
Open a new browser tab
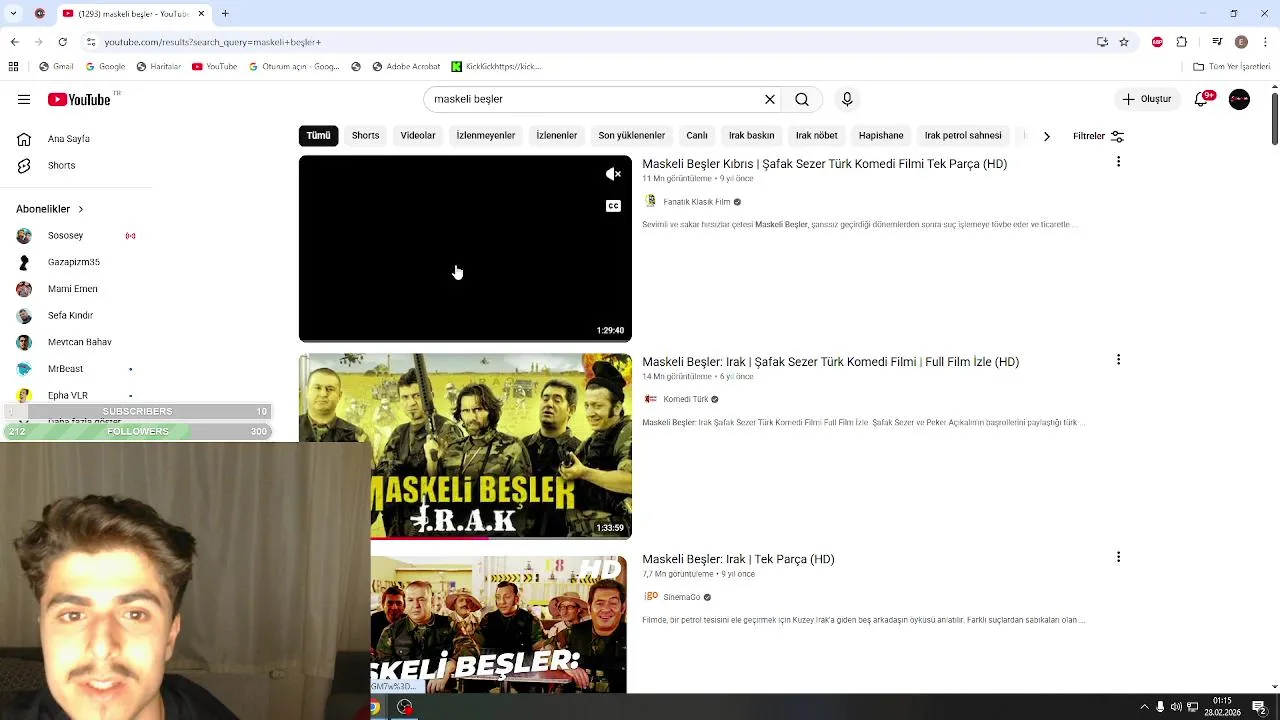coord(225,14)
